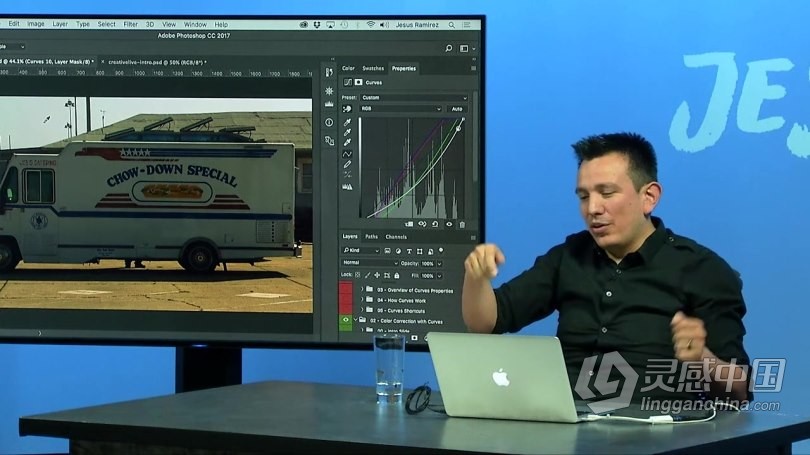Viewport: 810px width, 455px height.
Task: Switch to the Swatches tab
Action: pyautogui.click(x=373, y=68)
